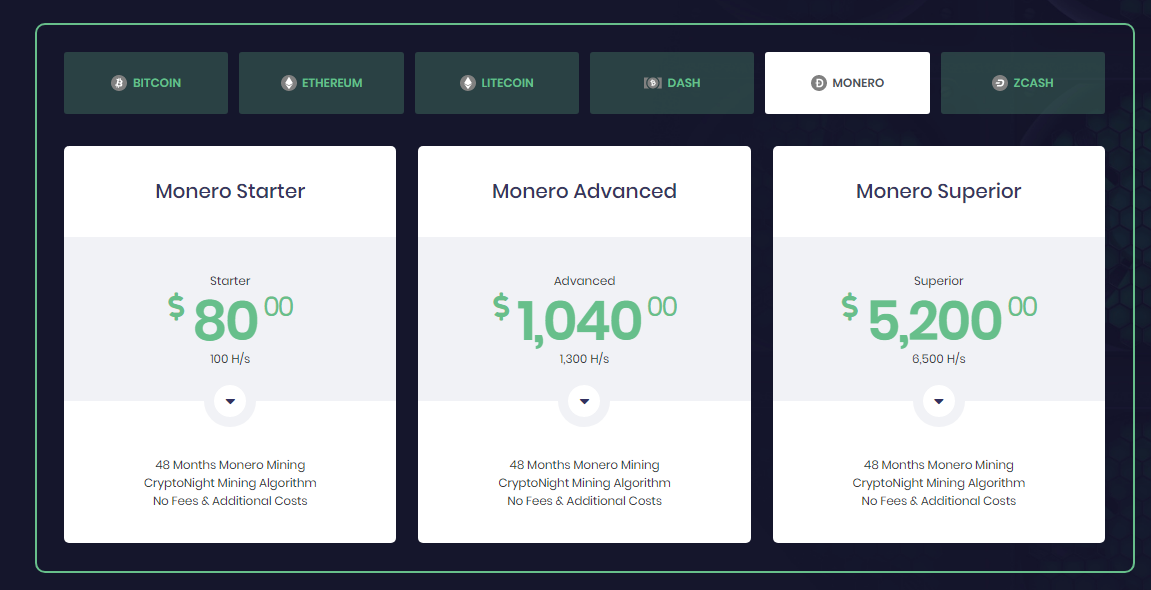Screen dimensions: 1151x590
Task: Click the 6,500 H/s hashrate text
Action: coord(939,359)
